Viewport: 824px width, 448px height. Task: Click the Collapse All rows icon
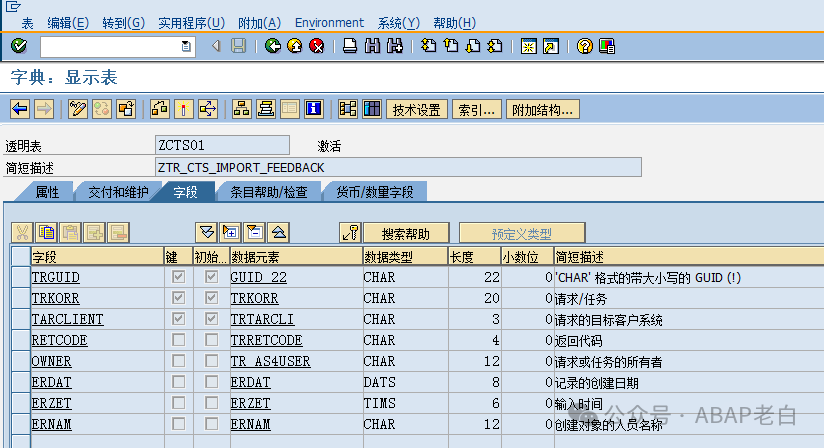pos(279,233)
